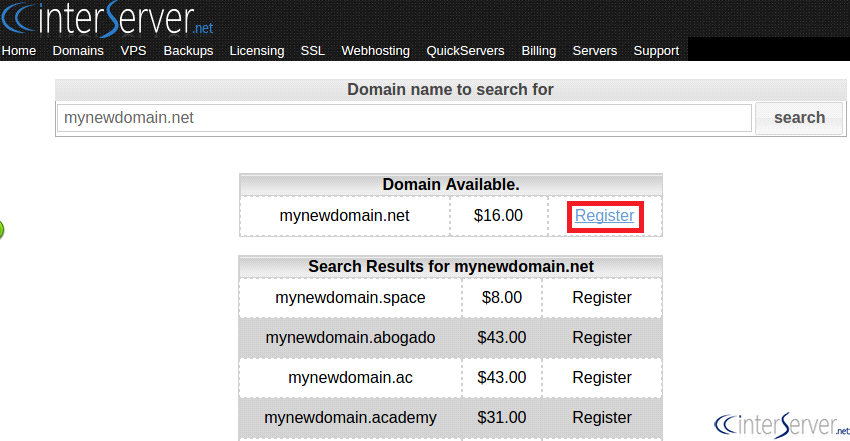Open the SSL menu item
The image size is (850, 441).
click(x=313, y=50)
